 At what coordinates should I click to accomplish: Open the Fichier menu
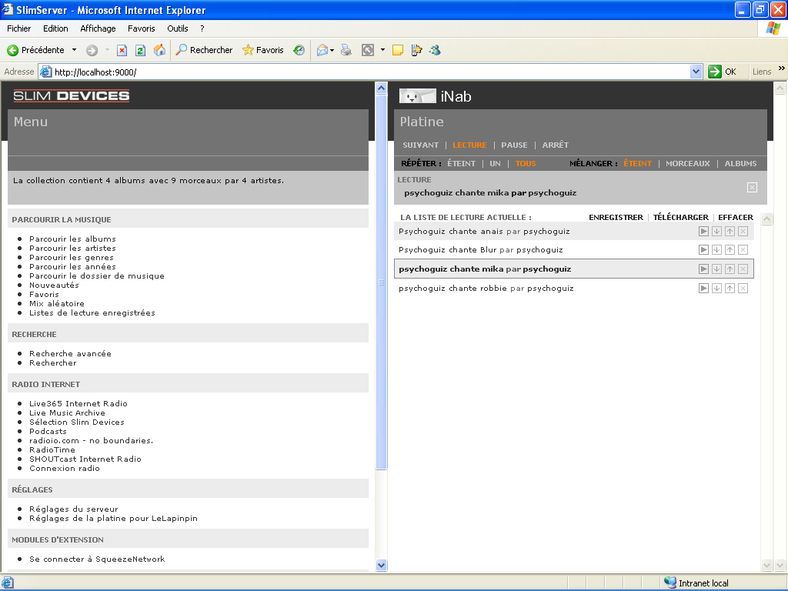click(x=19, y=29)
